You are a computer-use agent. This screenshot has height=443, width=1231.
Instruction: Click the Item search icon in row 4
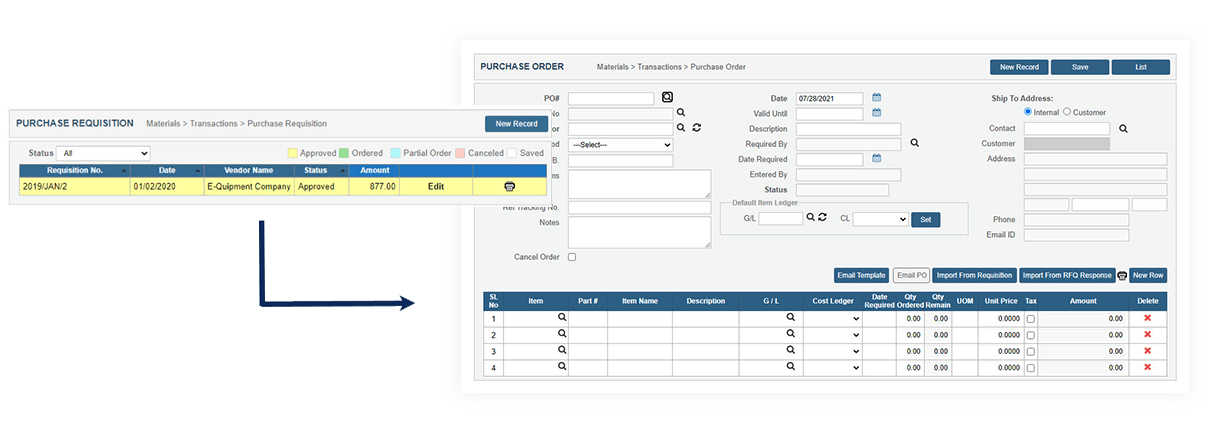point(562,367)
